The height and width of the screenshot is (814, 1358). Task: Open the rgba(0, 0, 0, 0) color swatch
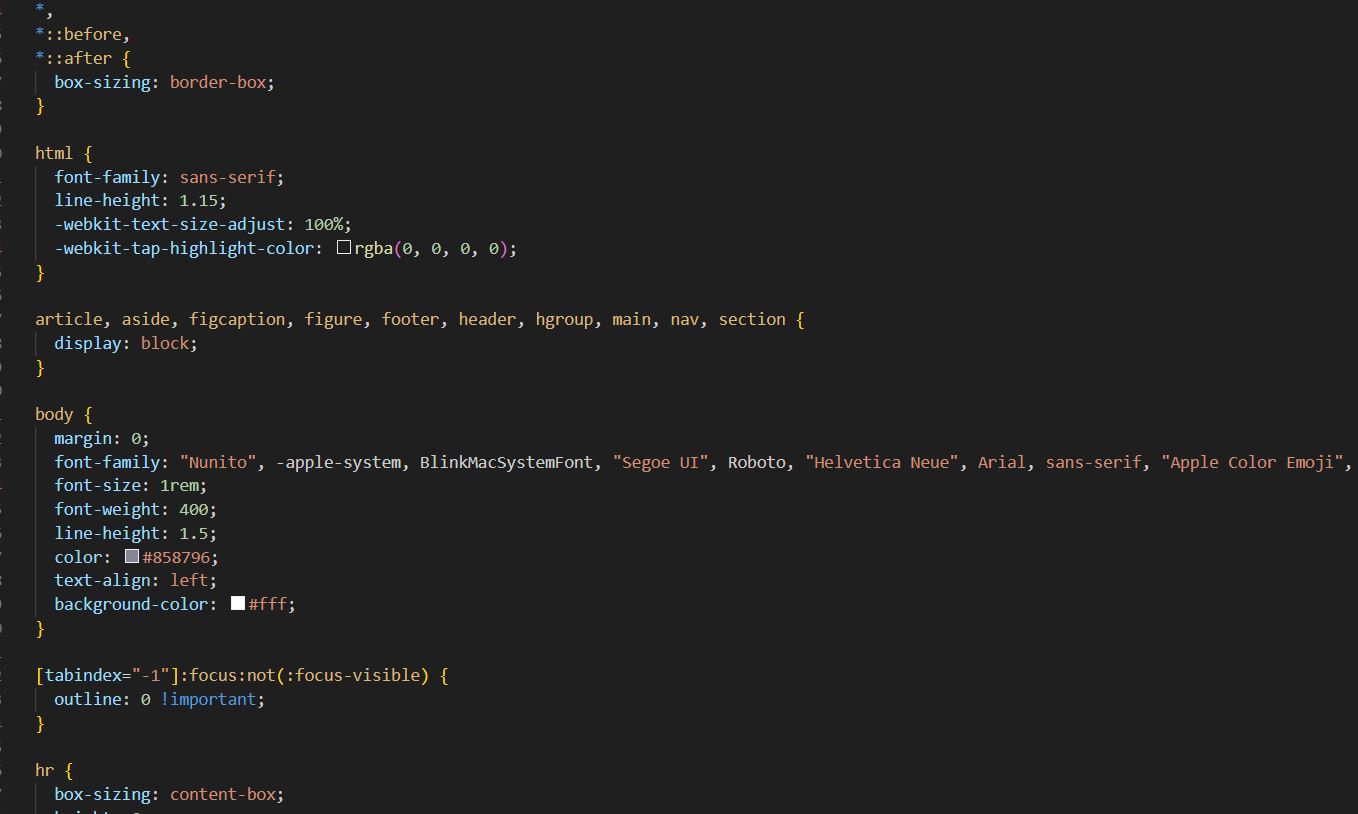tap(344, 248)
